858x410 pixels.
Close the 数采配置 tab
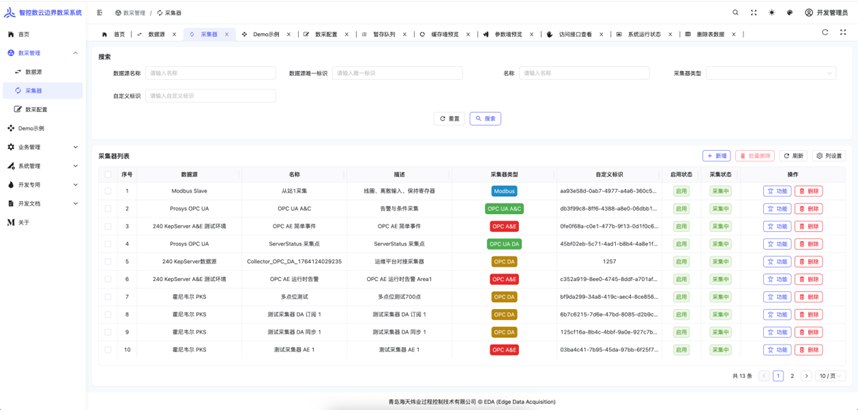click(347, 34)
